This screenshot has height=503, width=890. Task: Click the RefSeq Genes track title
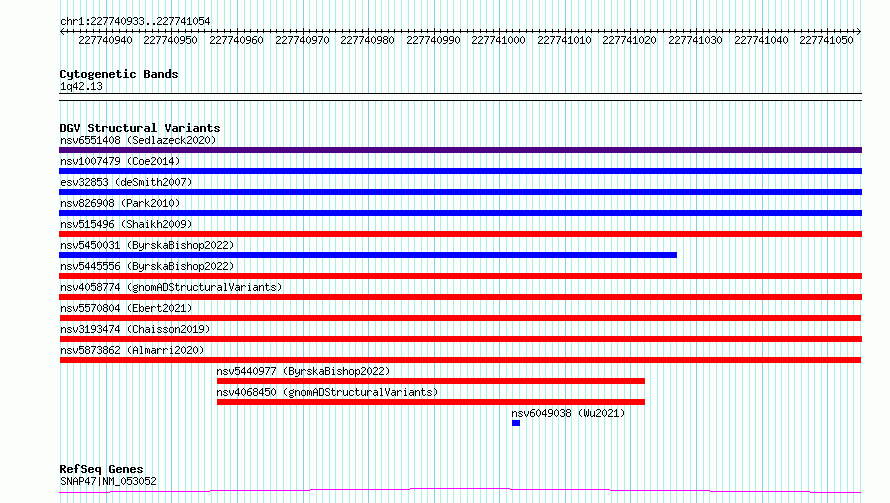point(101,469)
